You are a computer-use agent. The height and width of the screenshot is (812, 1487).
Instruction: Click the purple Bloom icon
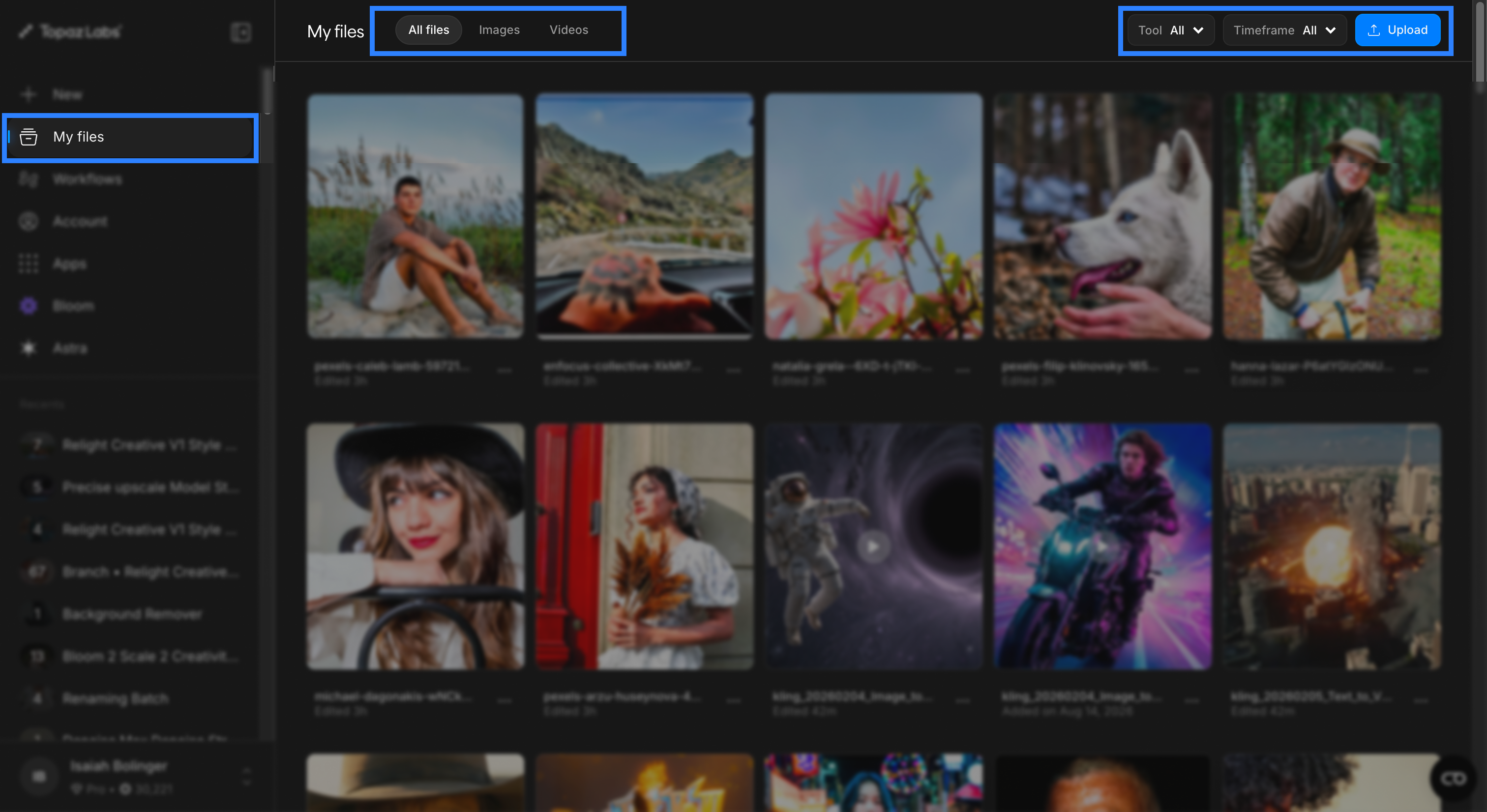[29, 305]
